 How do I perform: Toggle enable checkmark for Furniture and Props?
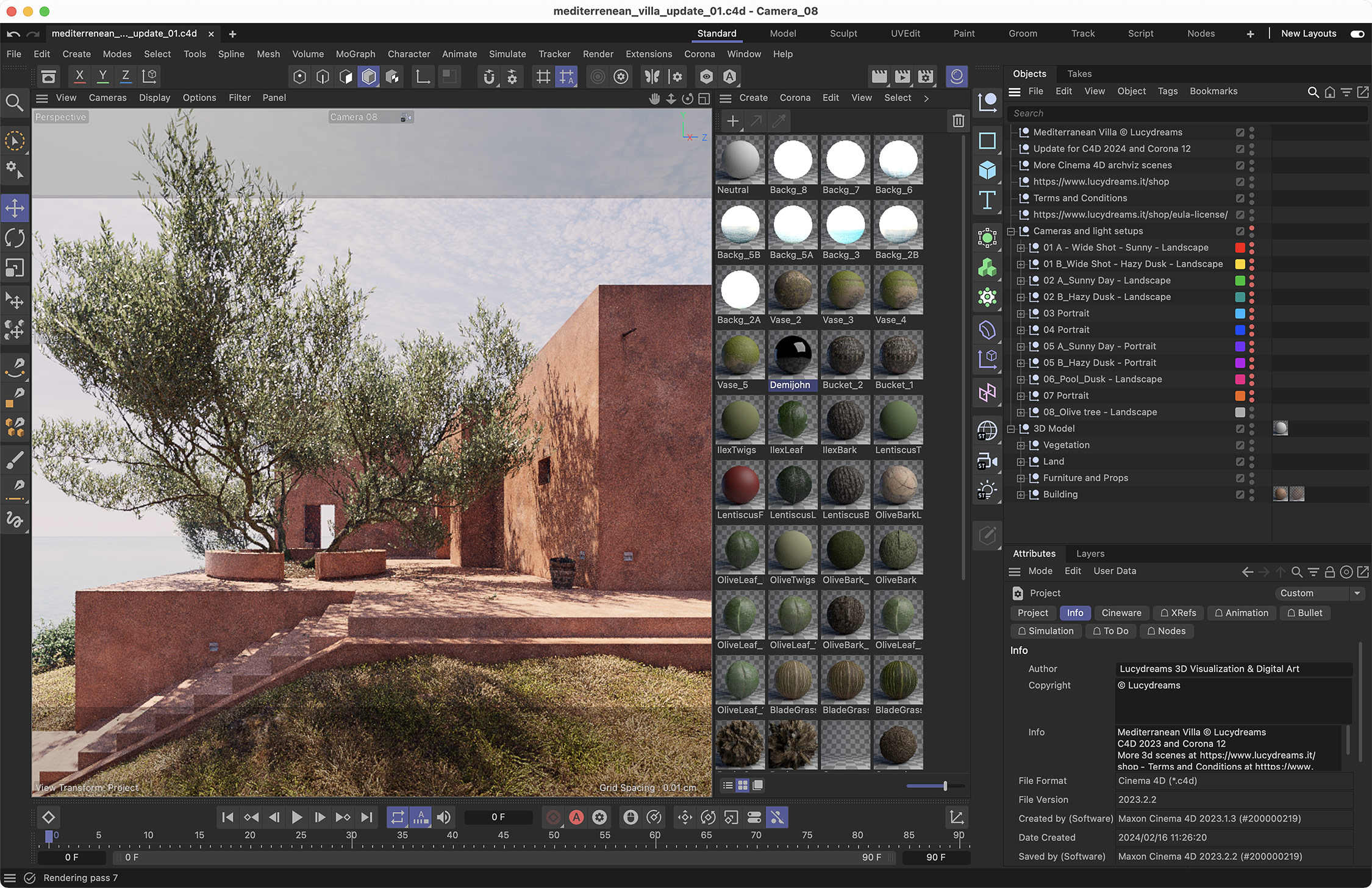click(x=1240, y=478)
